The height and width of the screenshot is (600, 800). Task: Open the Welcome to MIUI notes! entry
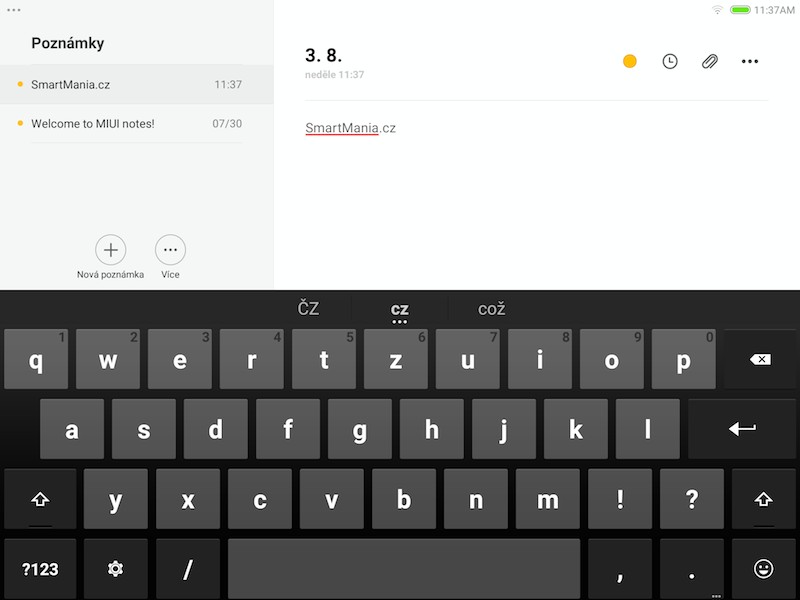pyautogui.click(x=137, y=123)
